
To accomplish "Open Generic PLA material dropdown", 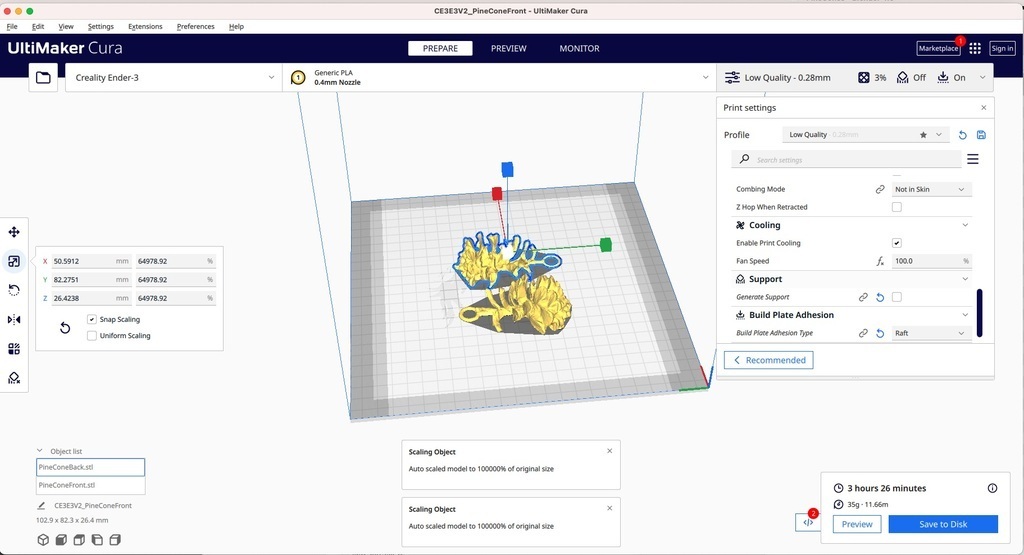I will [x=500, y=78].
